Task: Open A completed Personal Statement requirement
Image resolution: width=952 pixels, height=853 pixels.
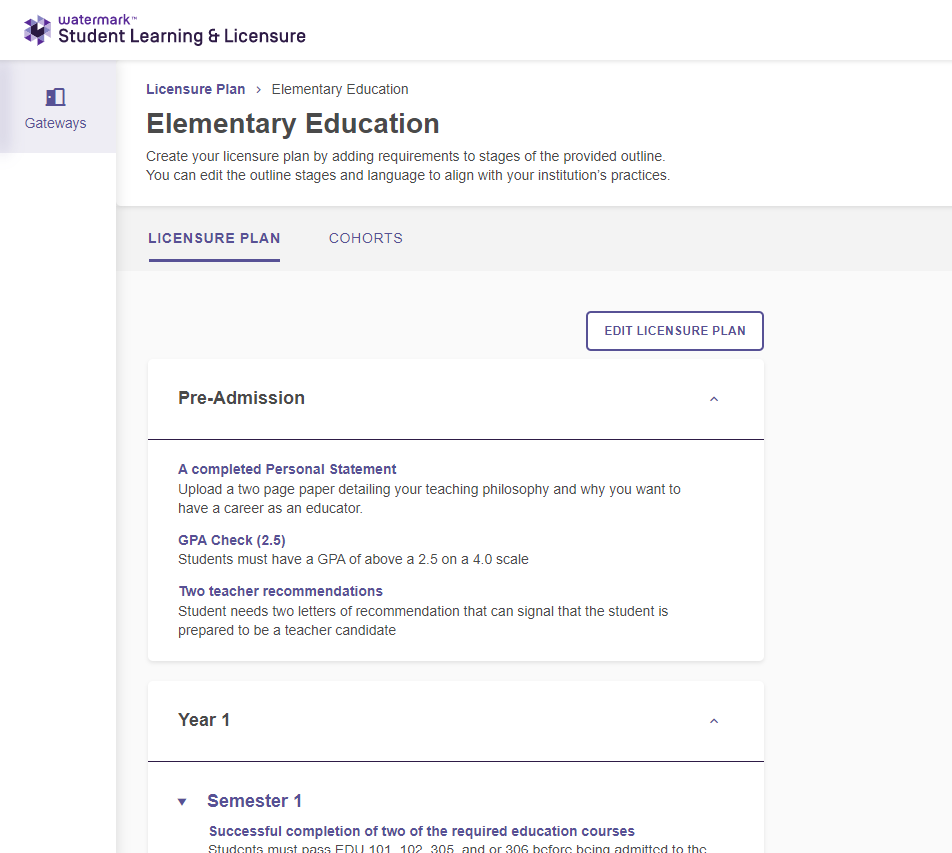Action: pos(287,469)
